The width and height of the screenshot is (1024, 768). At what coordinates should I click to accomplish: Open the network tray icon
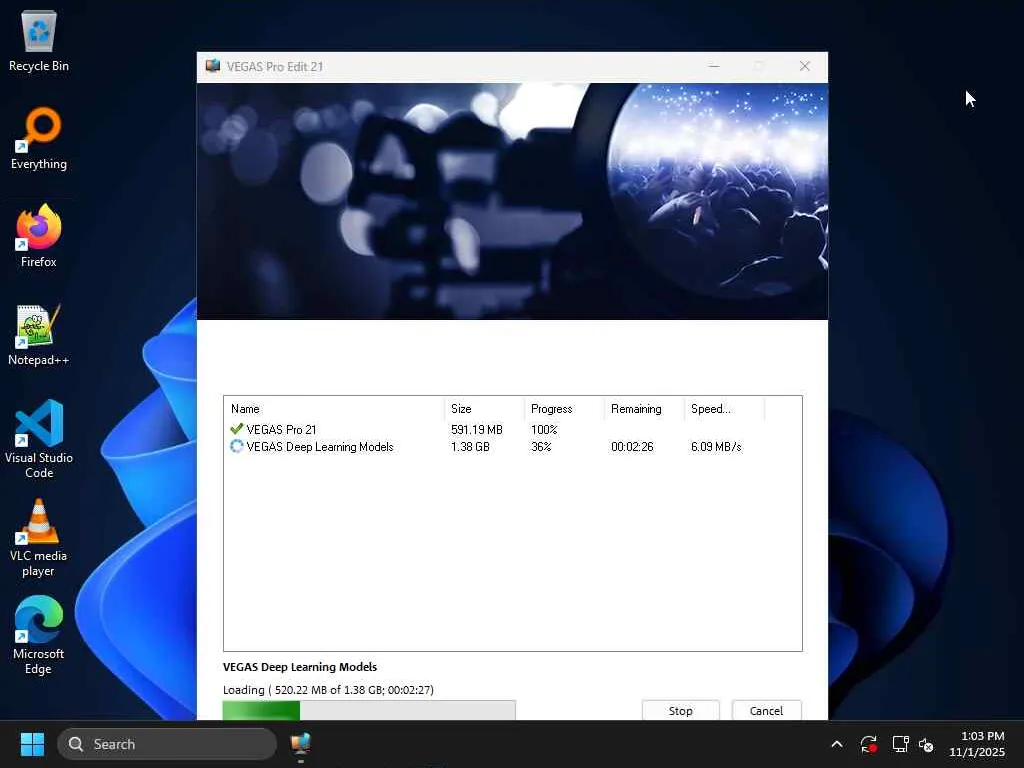coord(901,744)
